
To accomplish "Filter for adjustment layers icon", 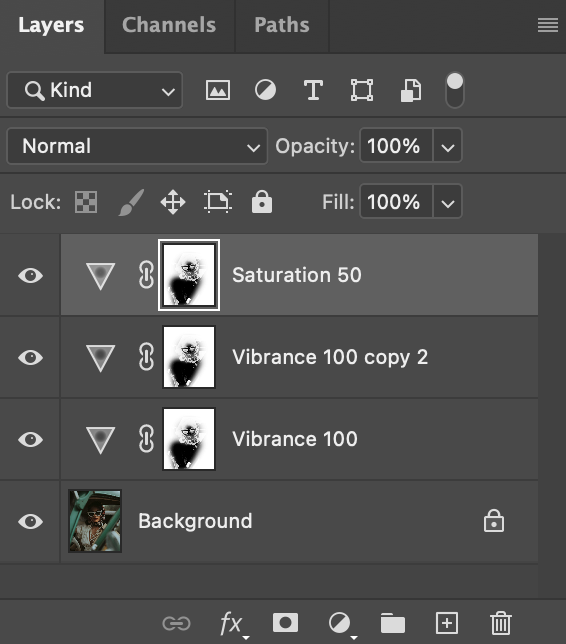I will point(265,90).
